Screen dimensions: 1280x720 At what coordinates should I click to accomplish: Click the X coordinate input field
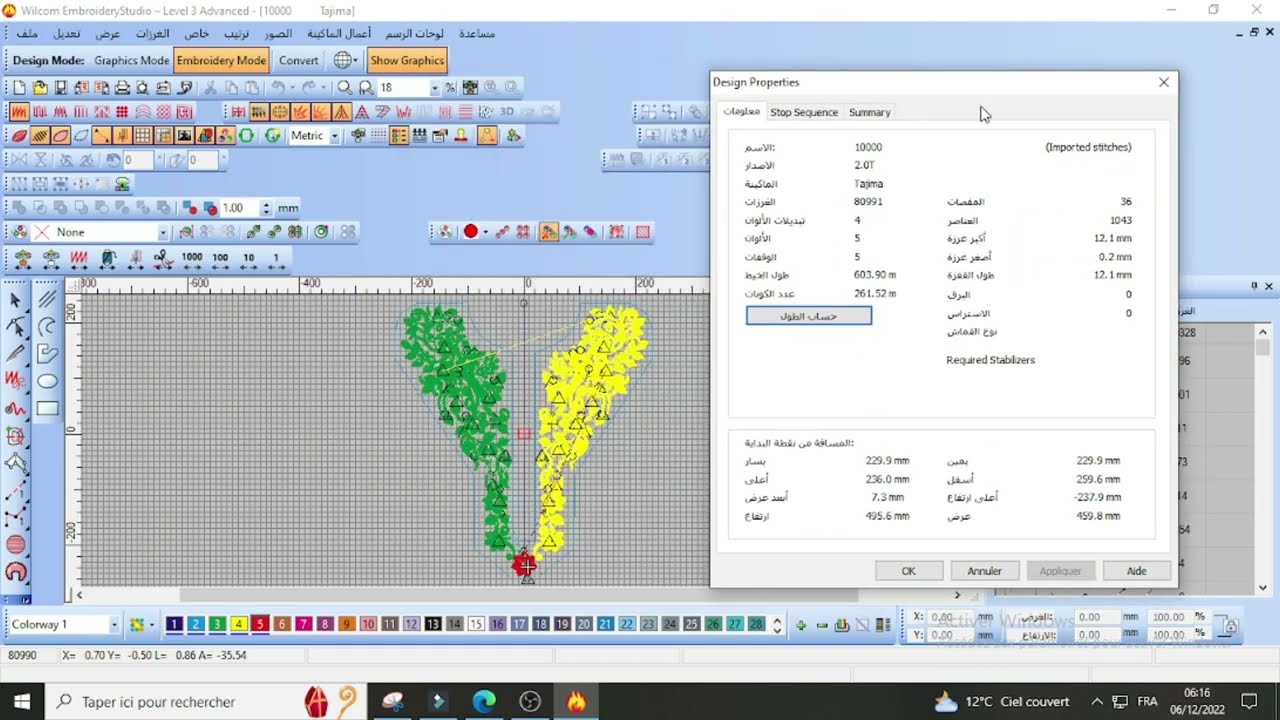952,617
